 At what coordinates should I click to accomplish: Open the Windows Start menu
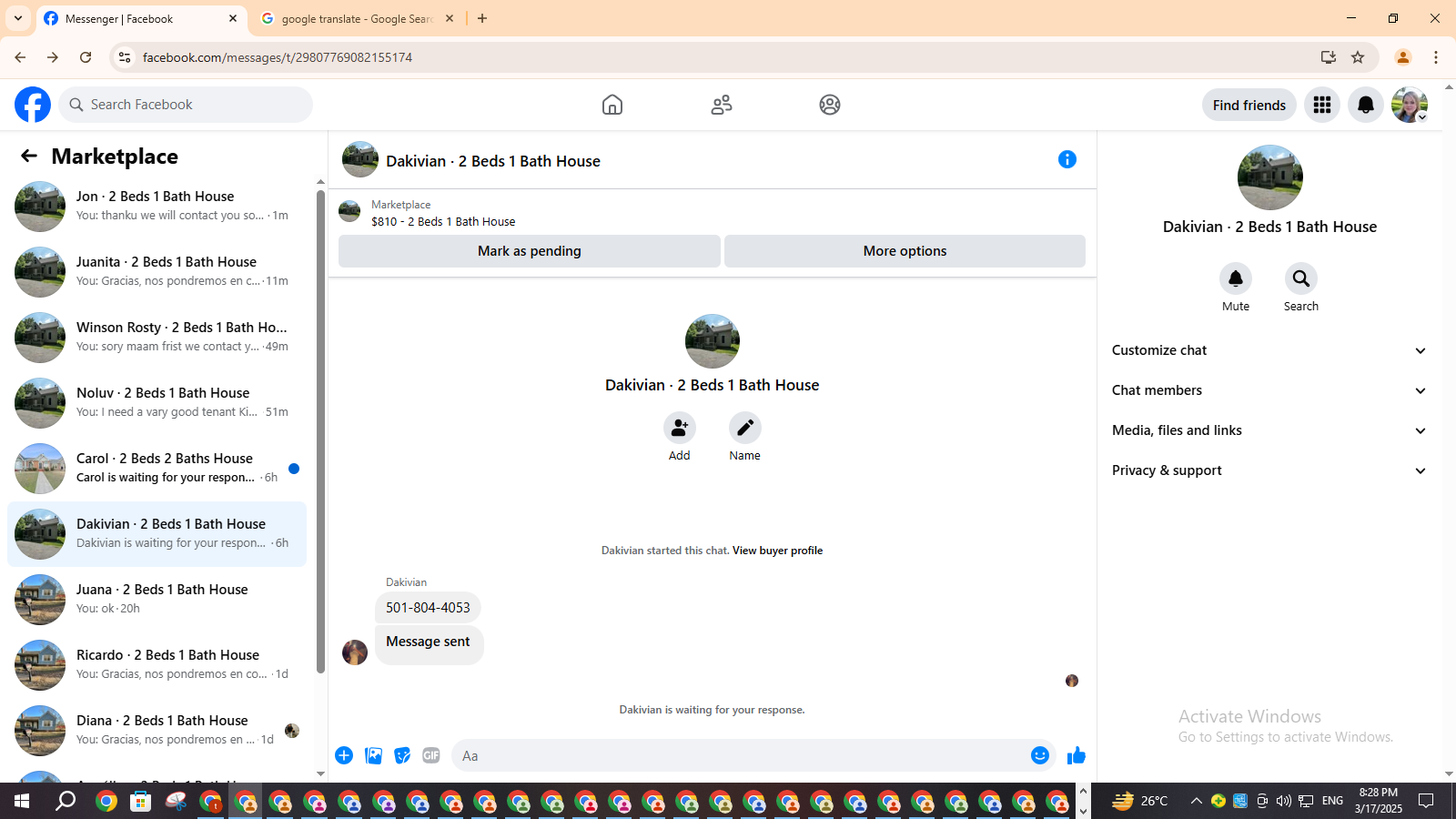[x=22, y=801]
